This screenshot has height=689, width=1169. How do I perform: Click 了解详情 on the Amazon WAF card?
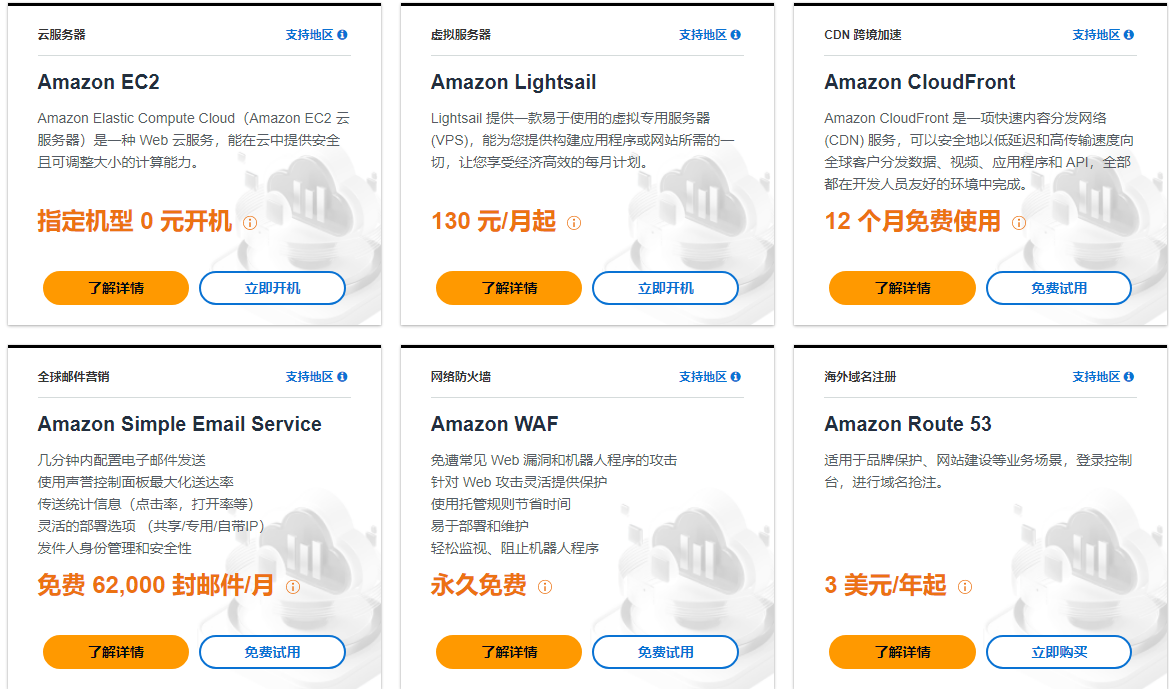[x=508, y=652]
